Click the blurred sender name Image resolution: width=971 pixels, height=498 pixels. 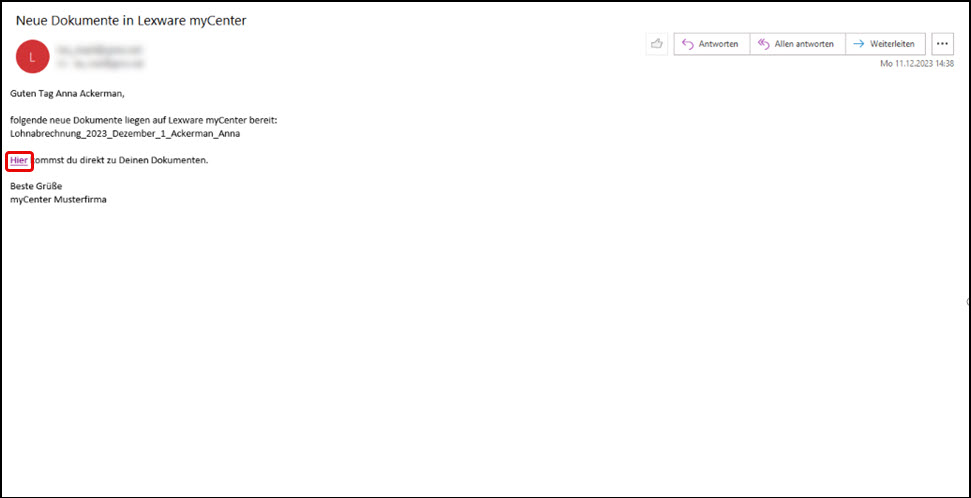(x=100, y=48)
